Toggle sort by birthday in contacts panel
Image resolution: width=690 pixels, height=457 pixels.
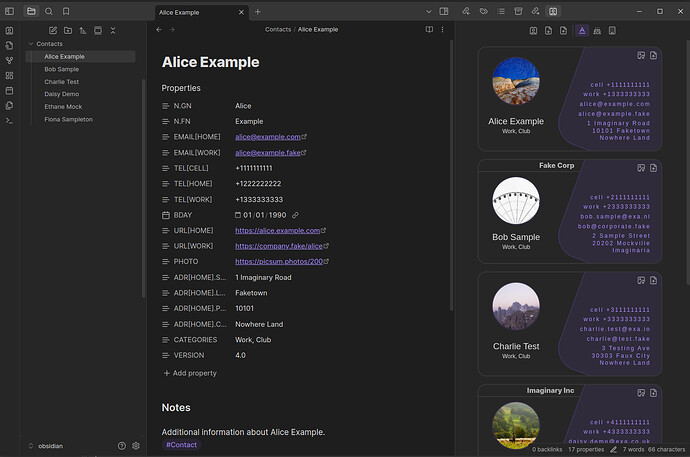pos(597,31)
